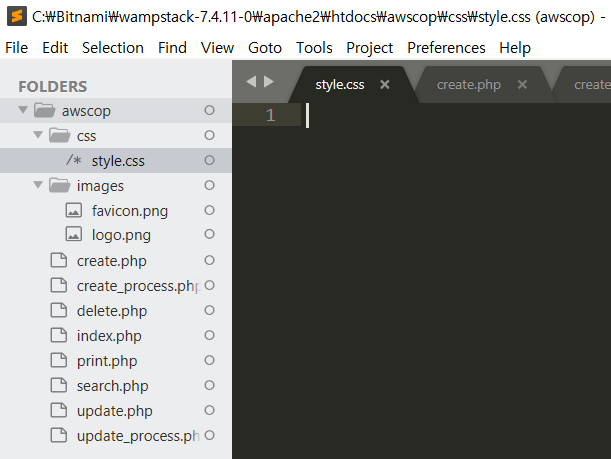Viewport: 611px width, 459px height.
Task: Open the Help menu
Action: tap(515, 48)
